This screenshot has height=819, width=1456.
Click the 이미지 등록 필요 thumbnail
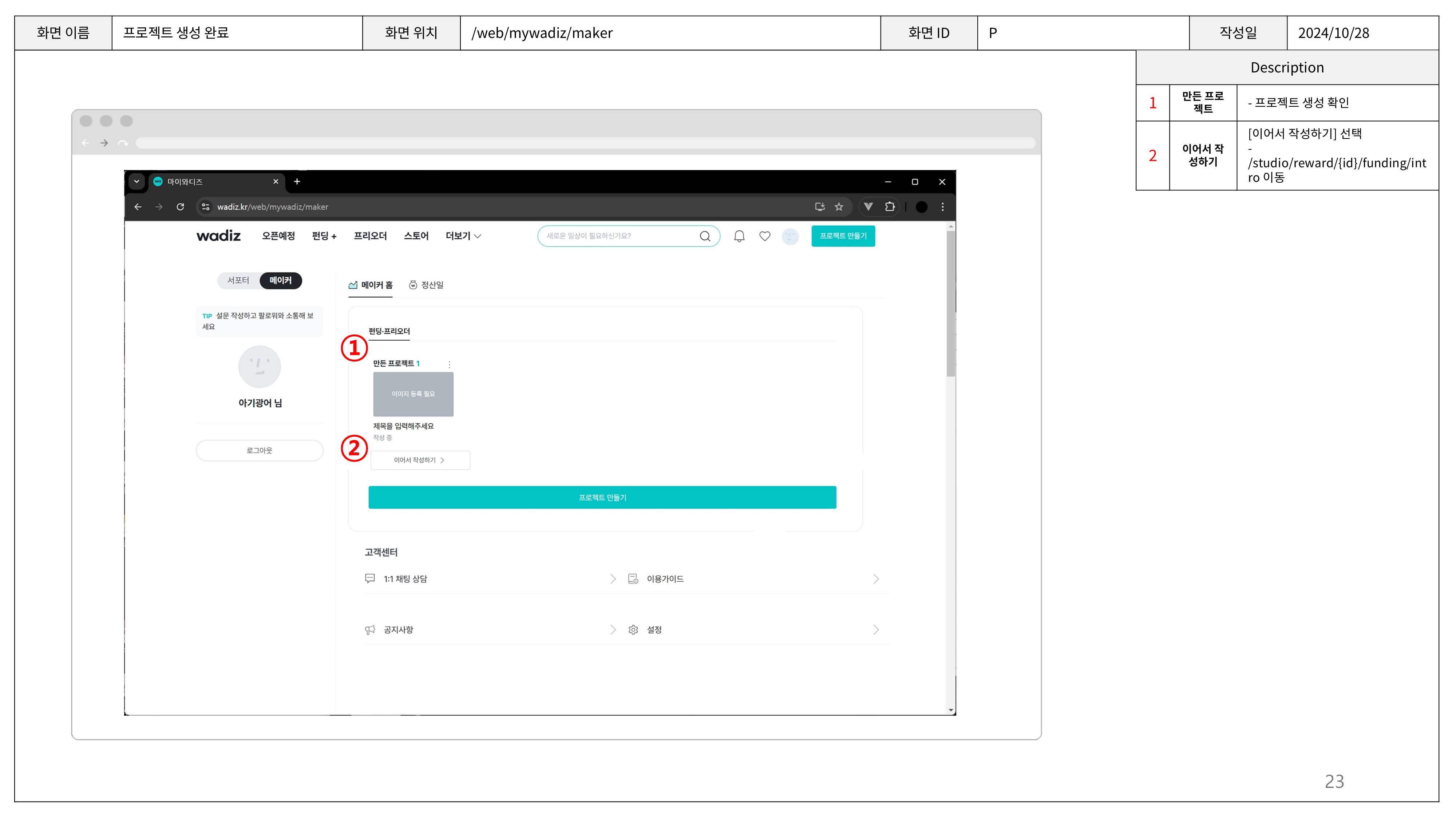point(413,394)
